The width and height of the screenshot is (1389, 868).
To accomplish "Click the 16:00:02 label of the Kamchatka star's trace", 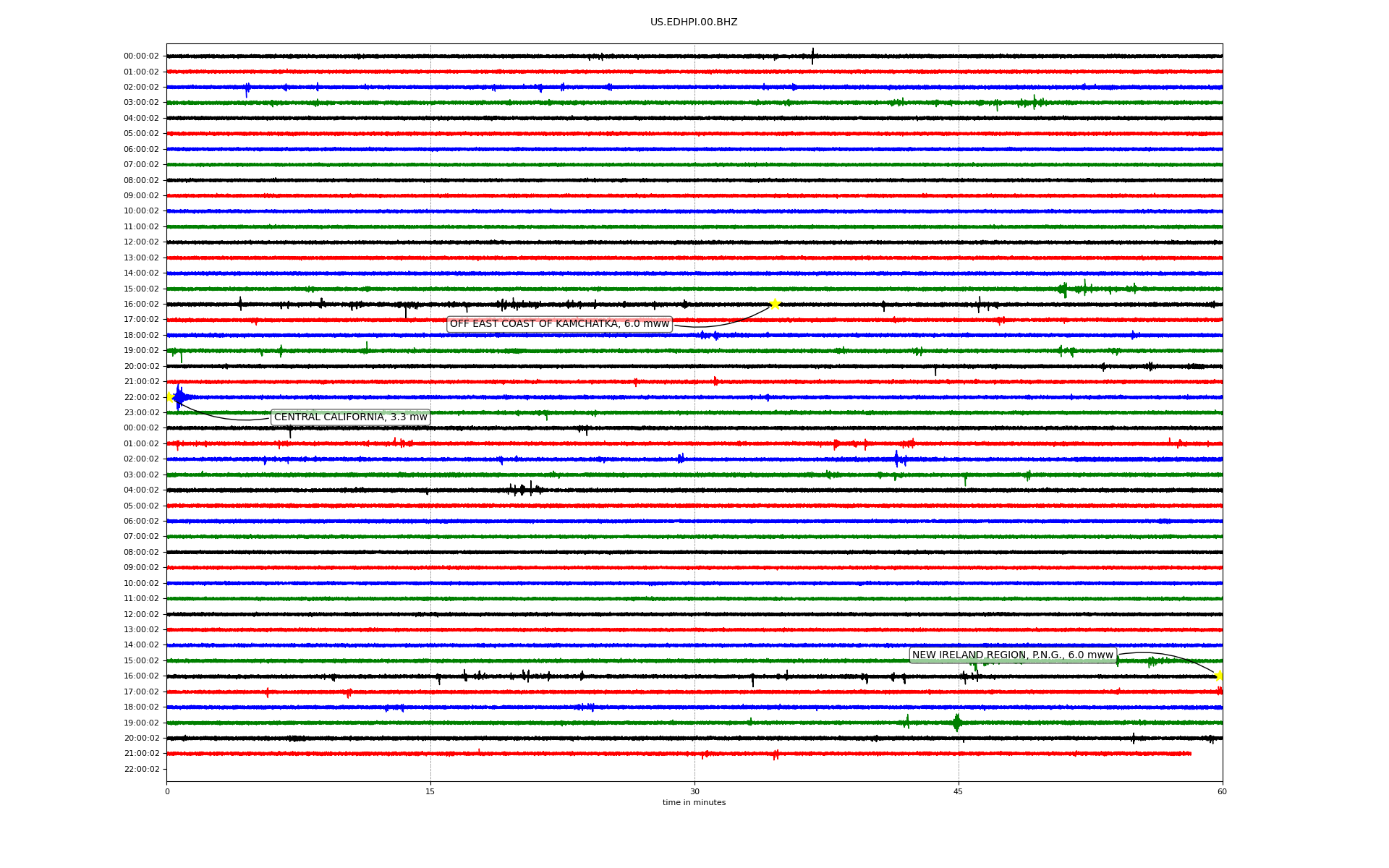I will point(142,305).
